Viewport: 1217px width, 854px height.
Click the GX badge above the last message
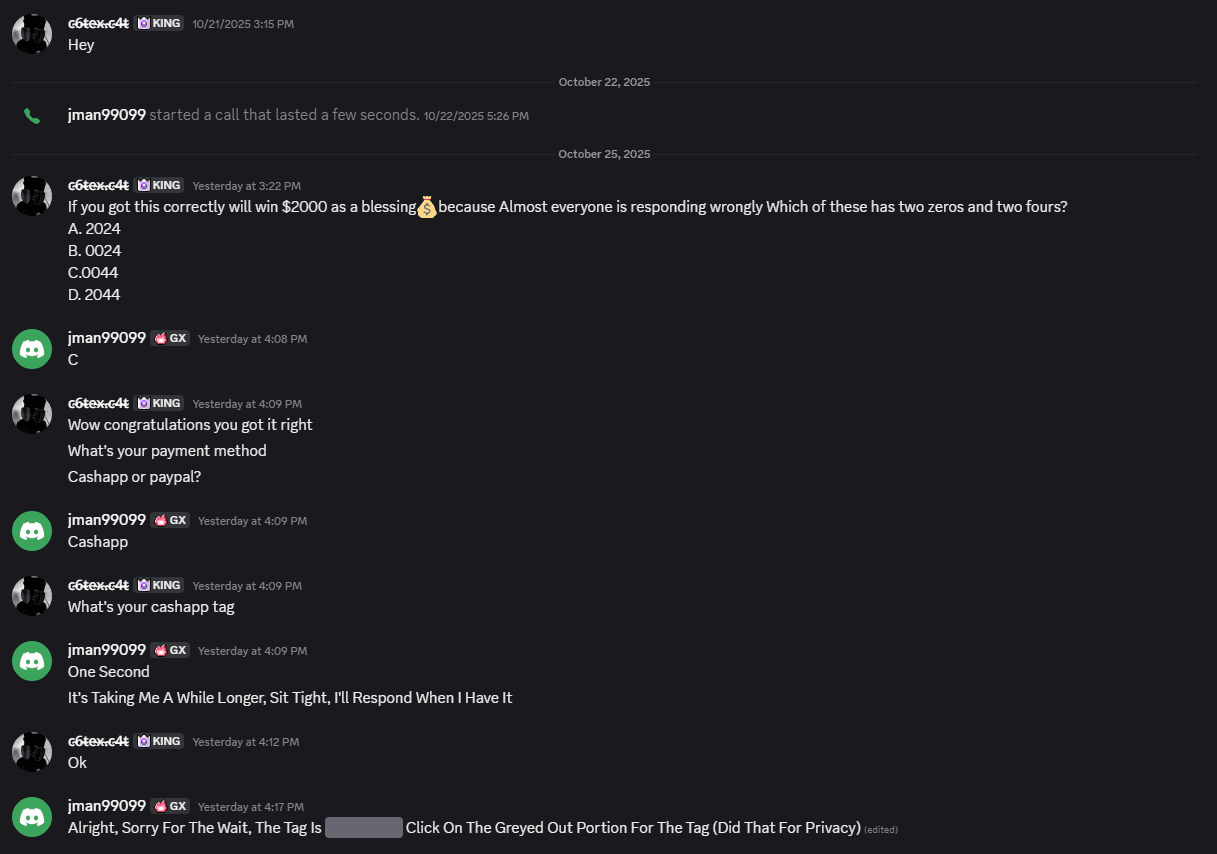coord(170,806)
